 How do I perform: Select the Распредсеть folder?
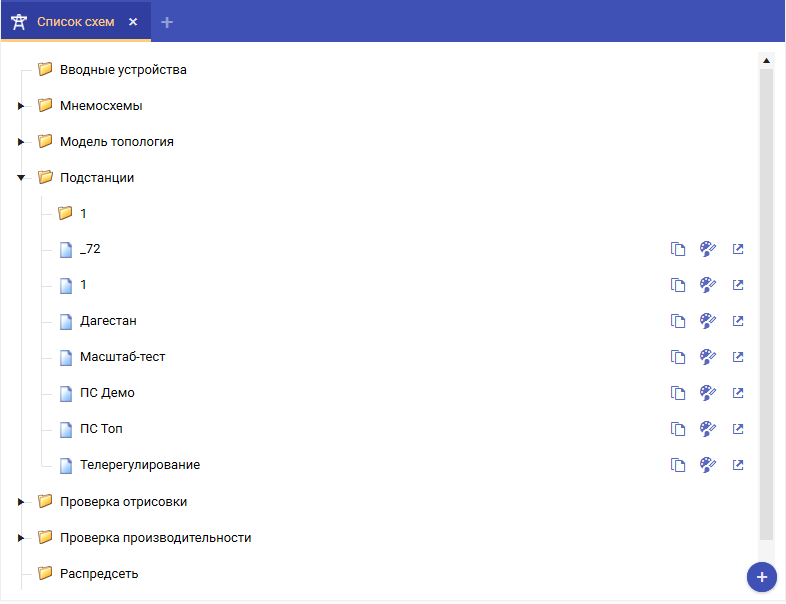coord(98,574)
